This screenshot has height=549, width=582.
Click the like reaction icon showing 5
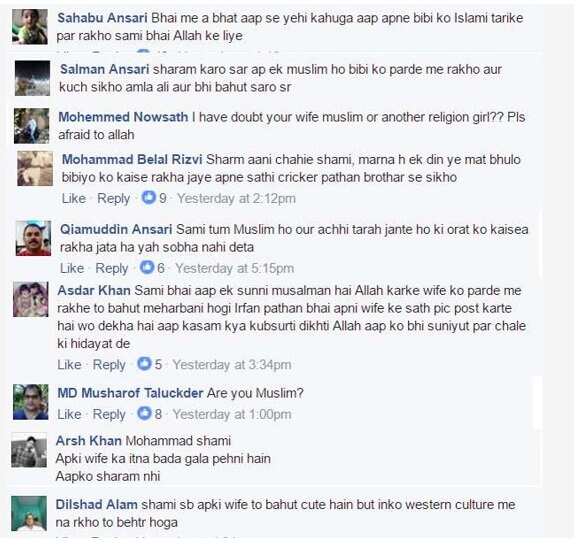pos(144,364)
